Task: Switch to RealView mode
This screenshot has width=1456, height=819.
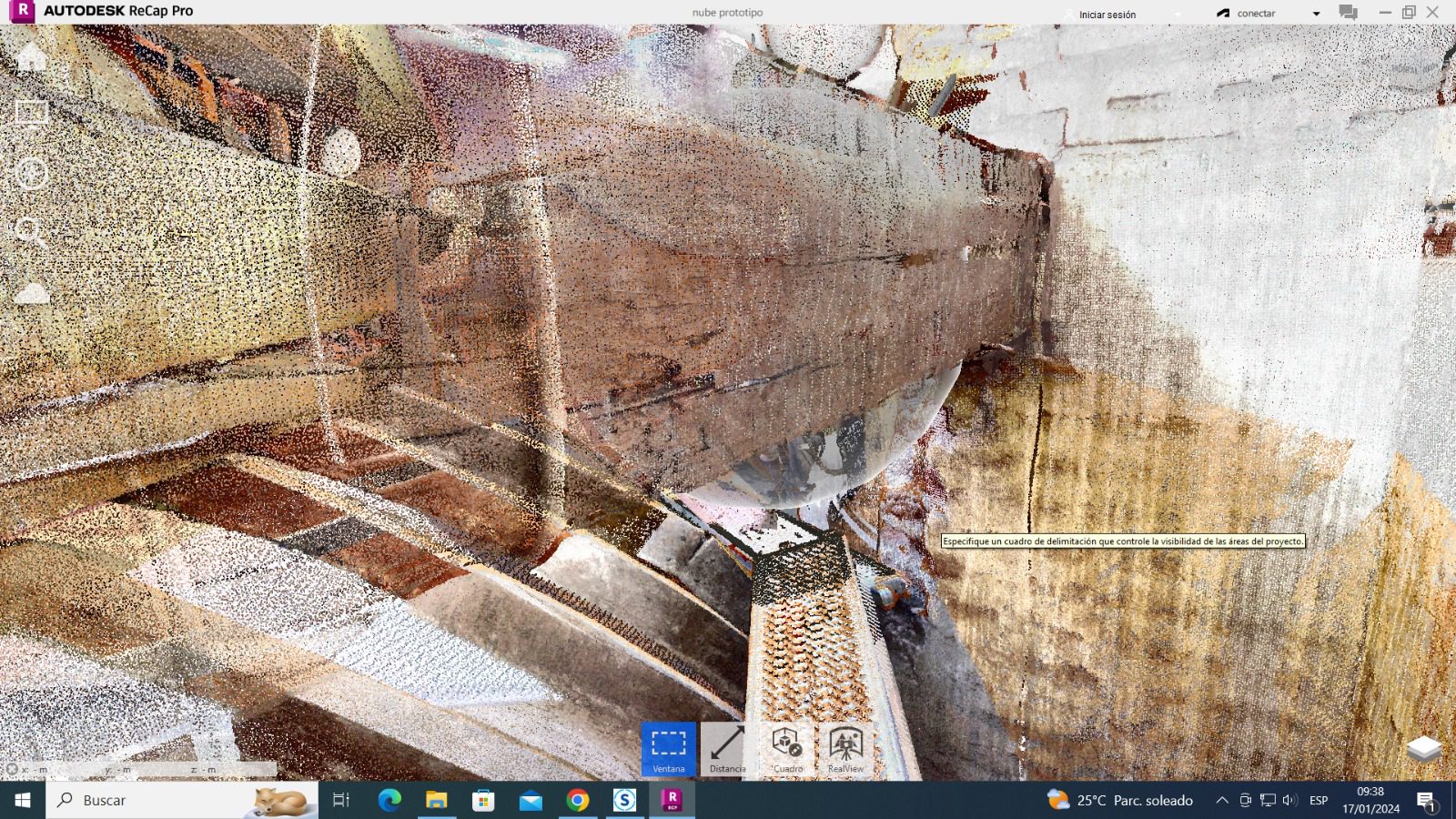Action: [x=845, y=749]
